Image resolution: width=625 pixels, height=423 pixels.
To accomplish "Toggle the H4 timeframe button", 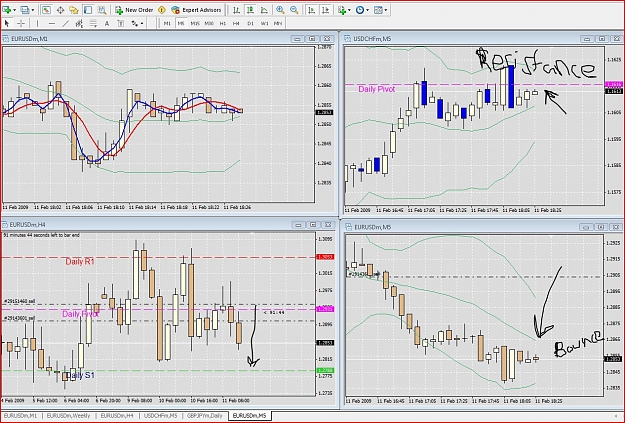I will tap(236, 24).
